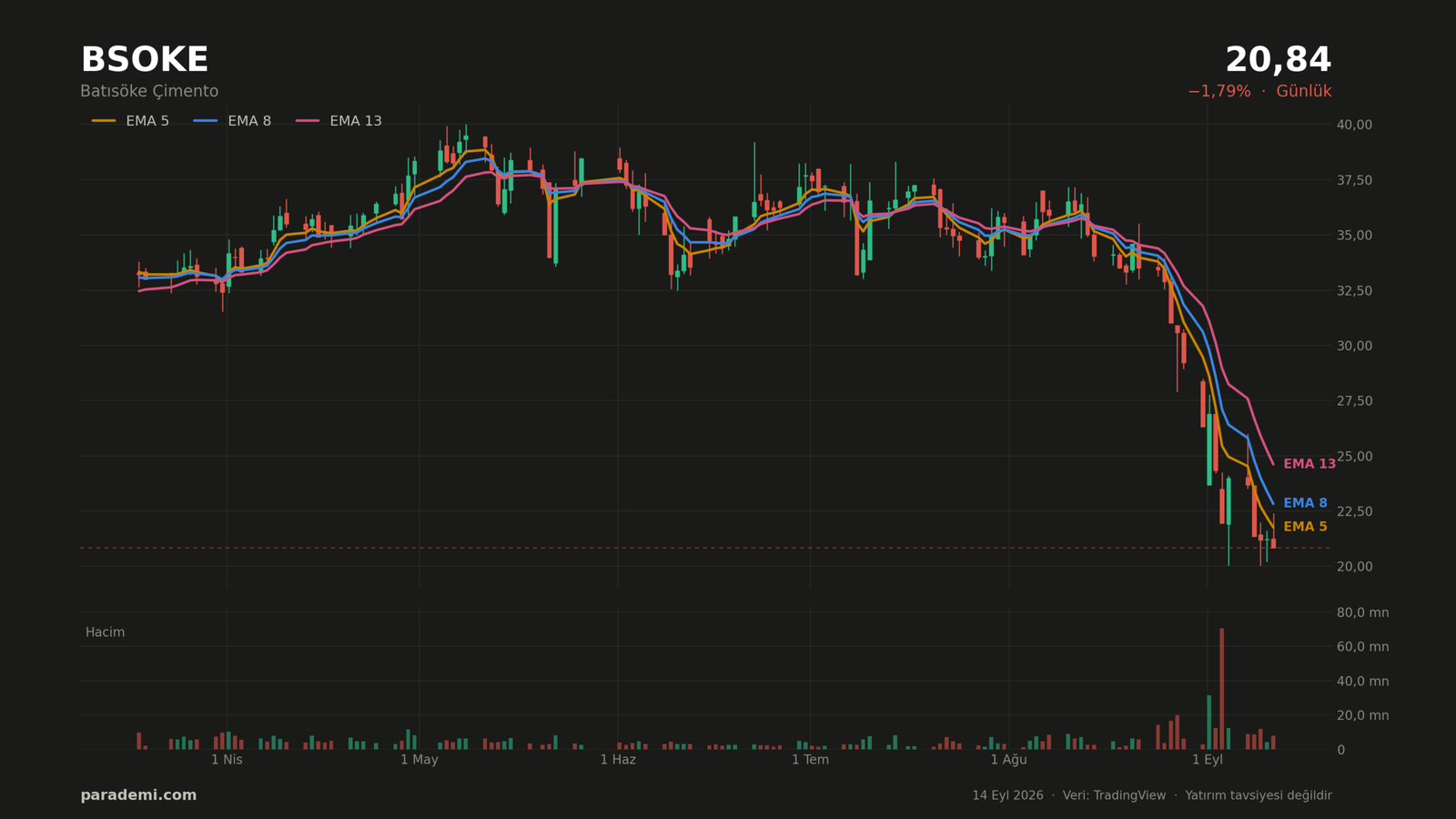
Task: Click the 60,0 mn volume axis label
Action: 1363,647
